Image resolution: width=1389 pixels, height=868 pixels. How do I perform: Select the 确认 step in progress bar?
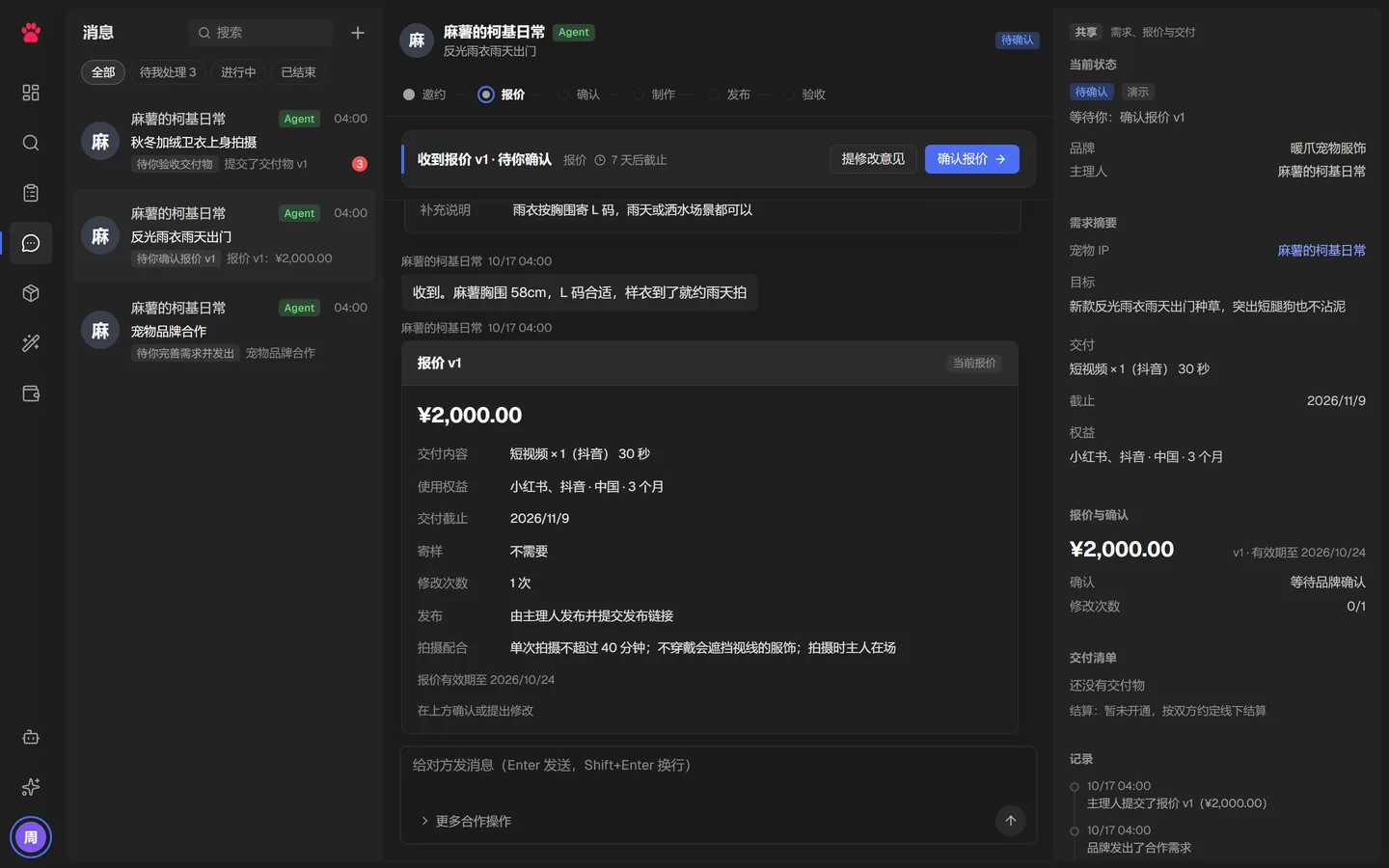(x=579, y=95)
